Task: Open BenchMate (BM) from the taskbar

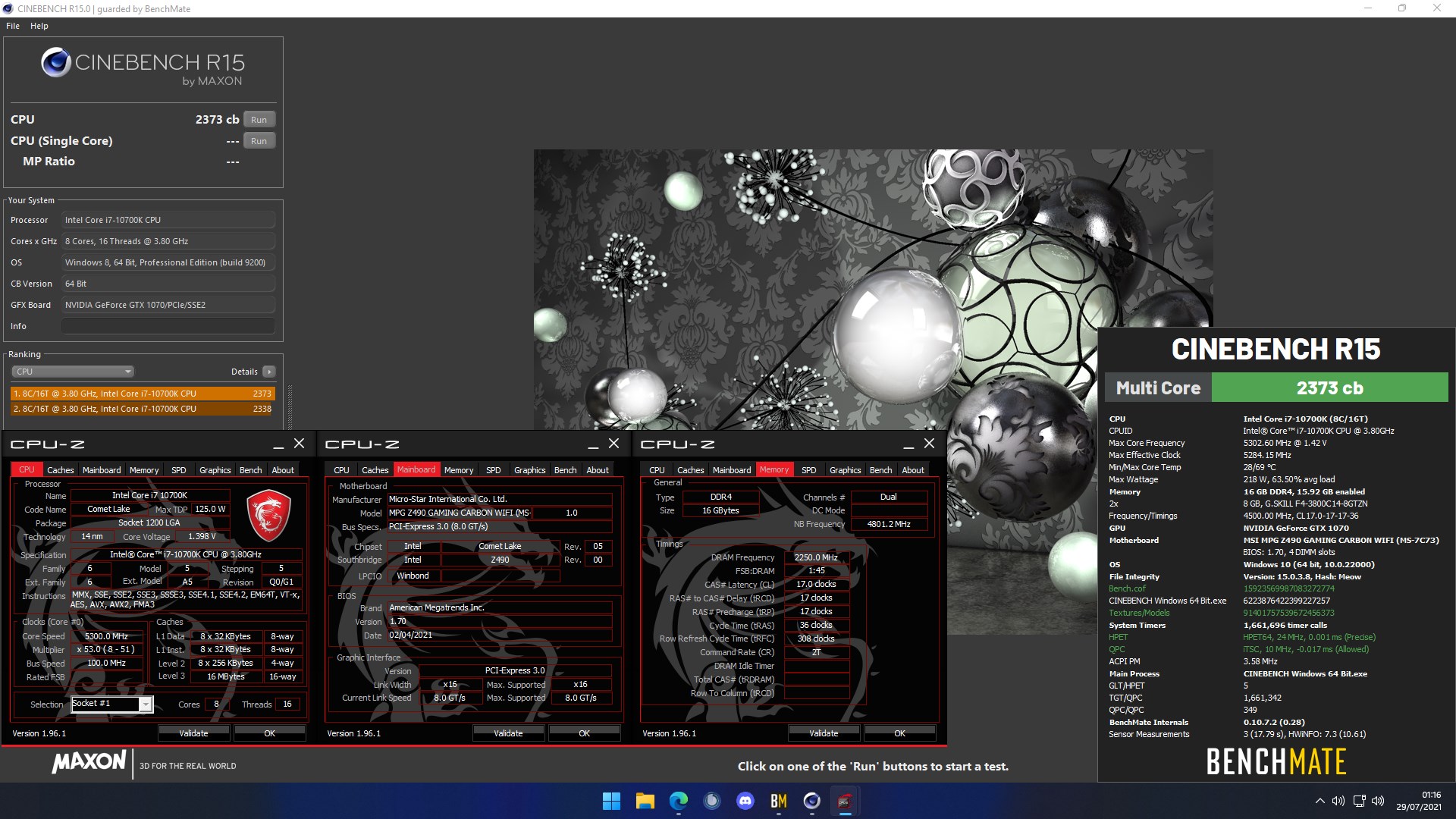Action: (x=779, y=801)
